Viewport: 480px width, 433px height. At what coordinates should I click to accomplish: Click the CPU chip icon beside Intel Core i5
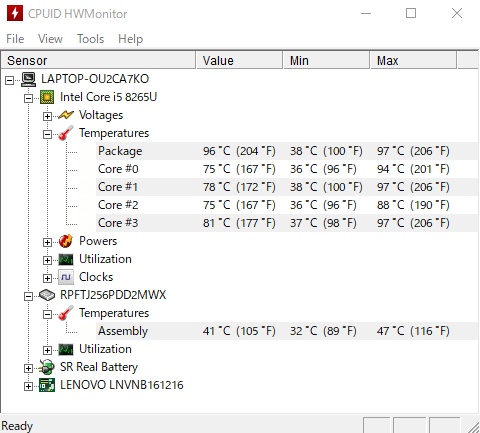coord(47,97)
